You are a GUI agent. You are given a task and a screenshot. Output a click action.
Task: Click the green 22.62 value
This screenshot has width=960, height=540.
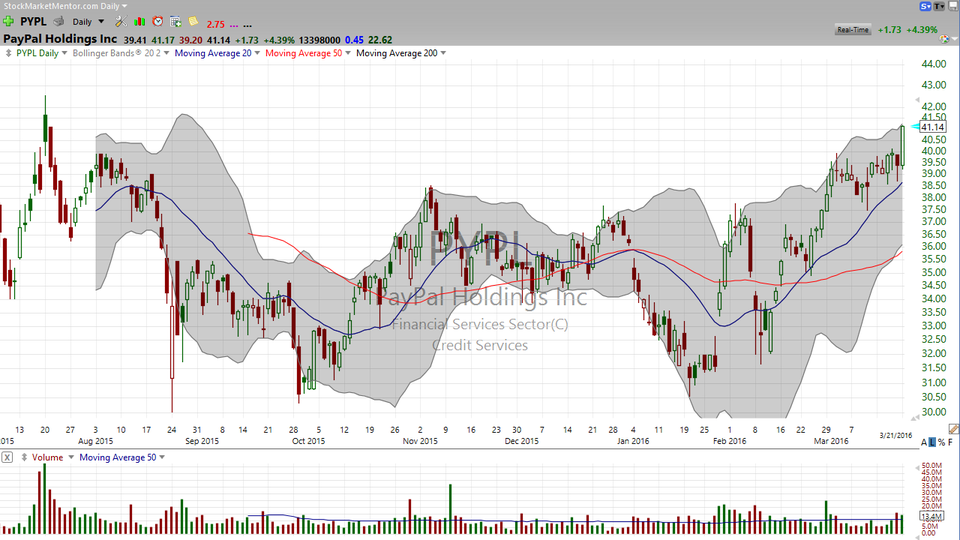coord(380,40)
